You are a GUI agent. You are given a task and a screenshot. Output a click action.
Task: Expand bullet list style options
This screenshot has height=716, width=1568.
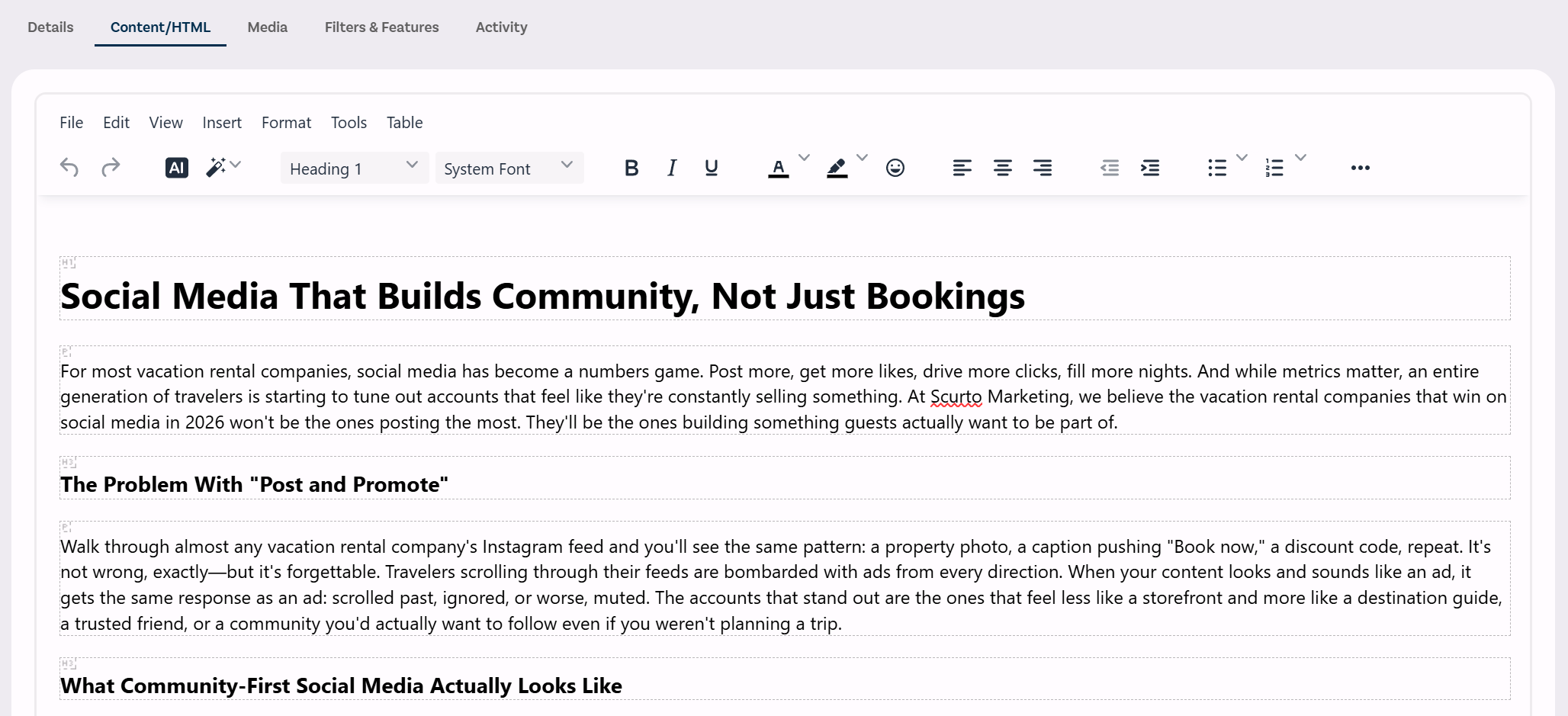click(x=1242, y=158)
